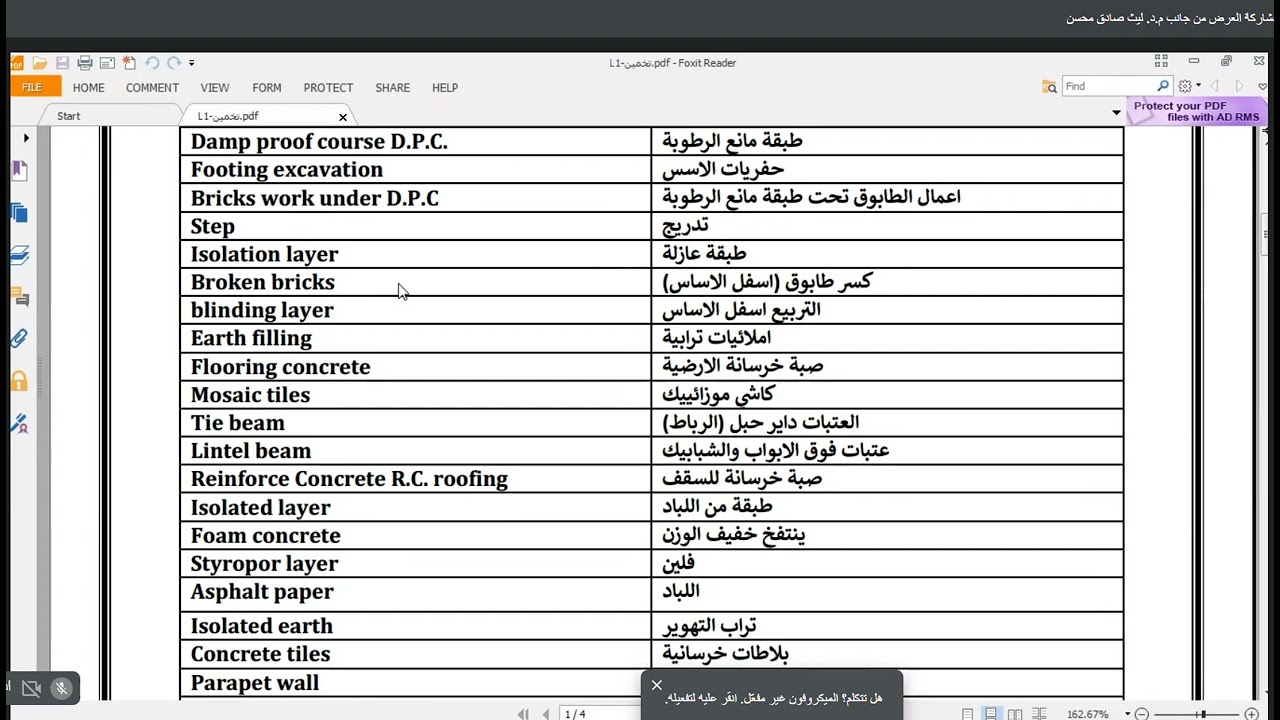
Task: Unmute the microphone in the meeting overlay
Action: click(x=62, y=688)
